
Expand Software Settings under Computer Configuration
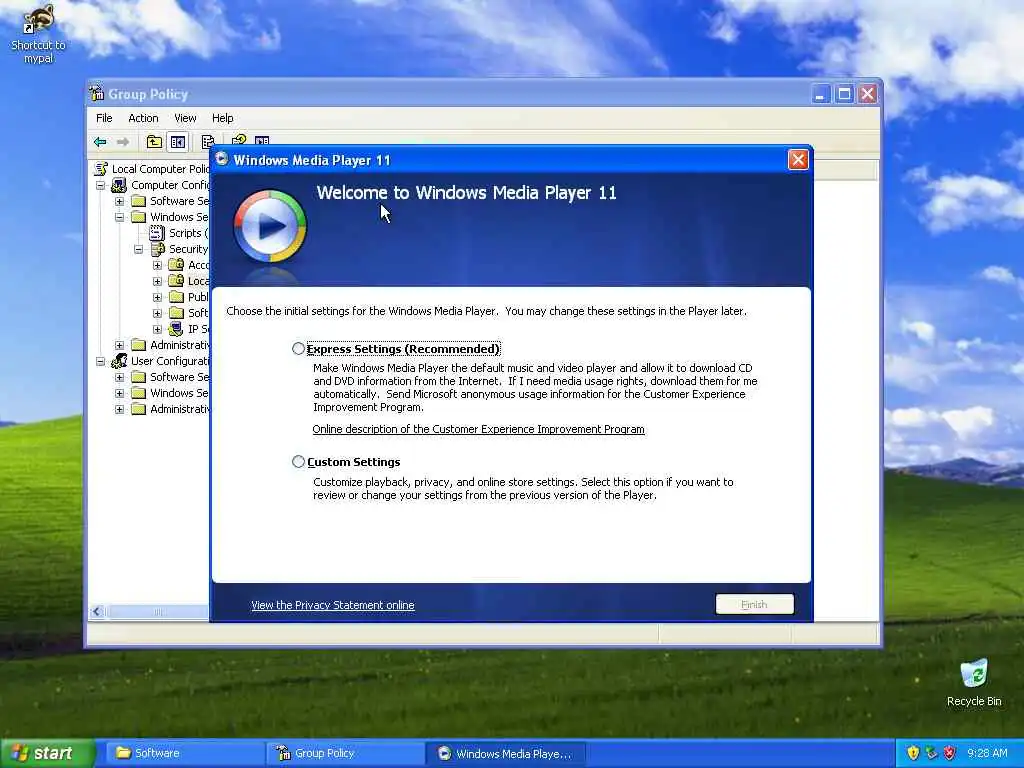(120, 201)
